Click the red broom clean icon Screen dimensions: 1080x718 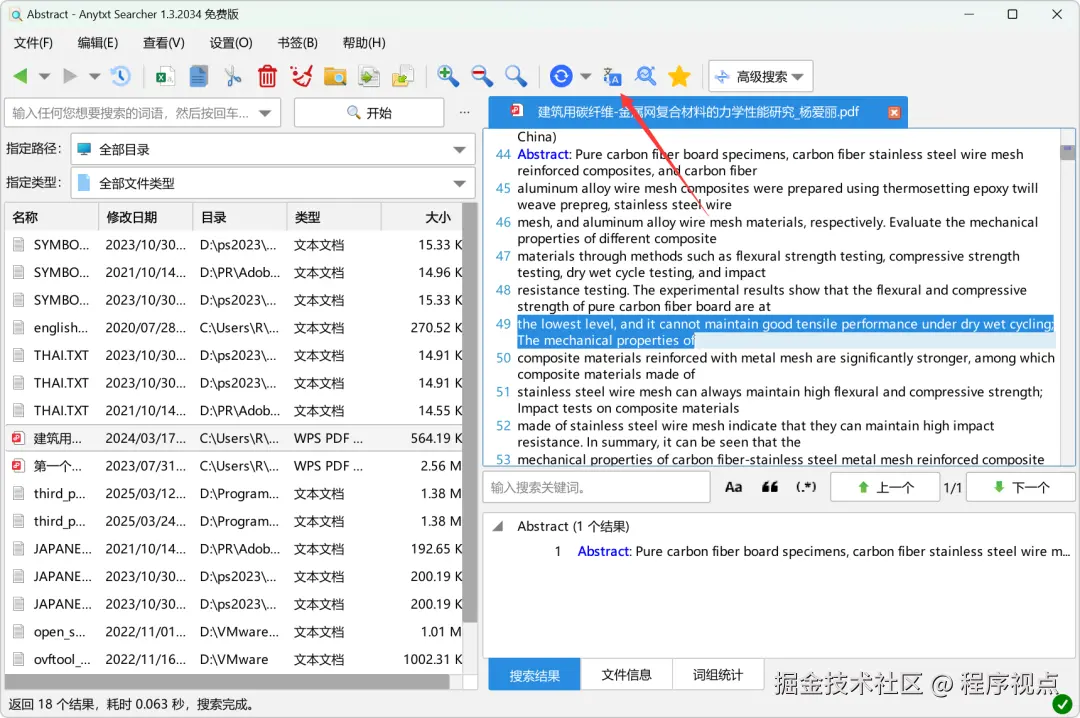pyautogui.click(x=302, y=76)
